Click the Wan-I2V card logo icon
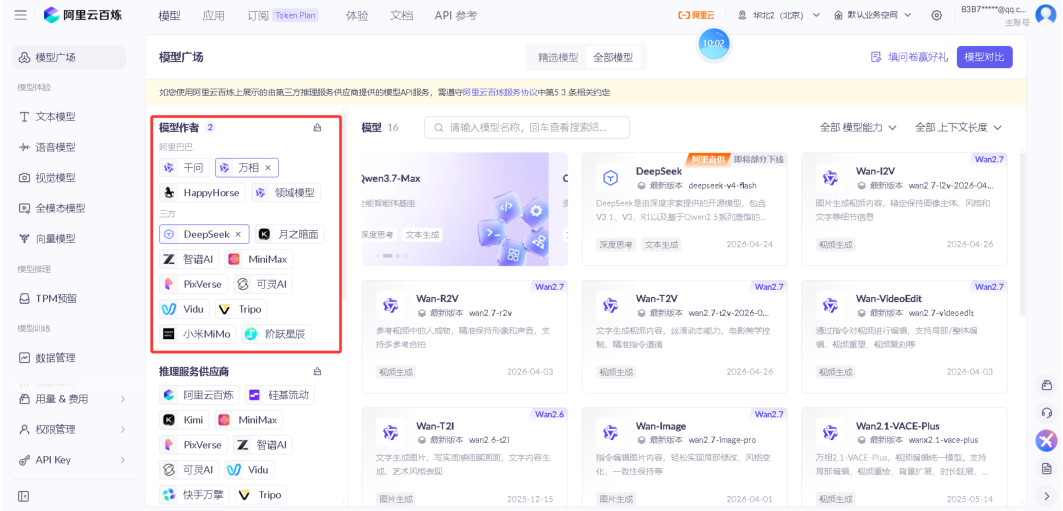 pyautogui.click(x=830, y=178)
